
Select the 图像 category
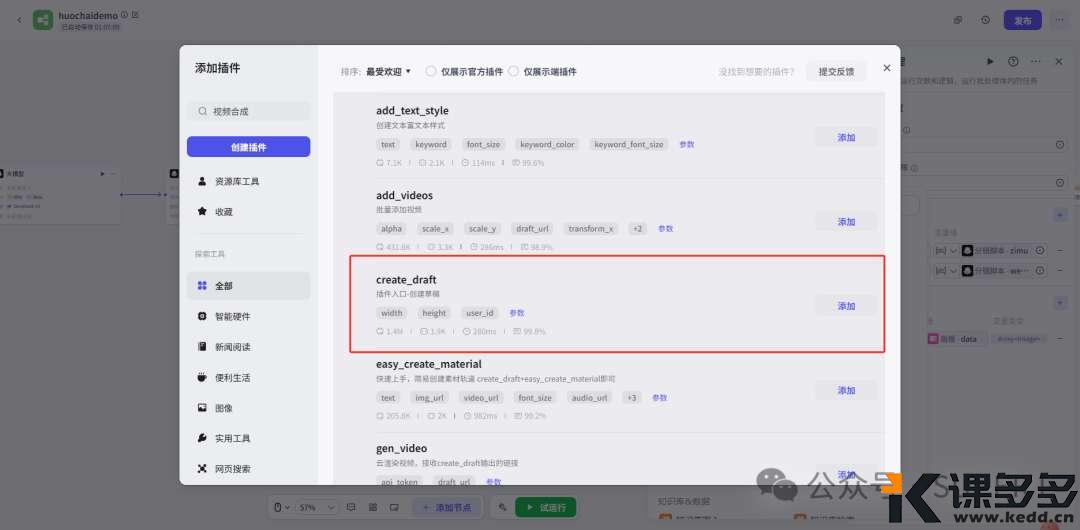(249, 408)
